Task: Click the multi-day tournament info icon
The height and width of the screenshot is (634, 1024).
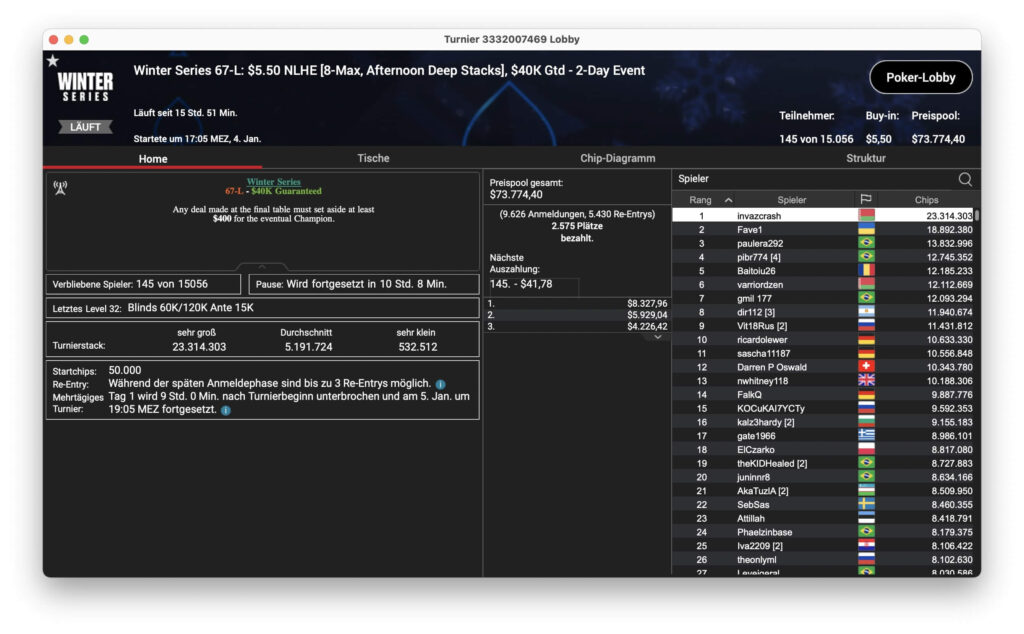Action: pos(225,410)
